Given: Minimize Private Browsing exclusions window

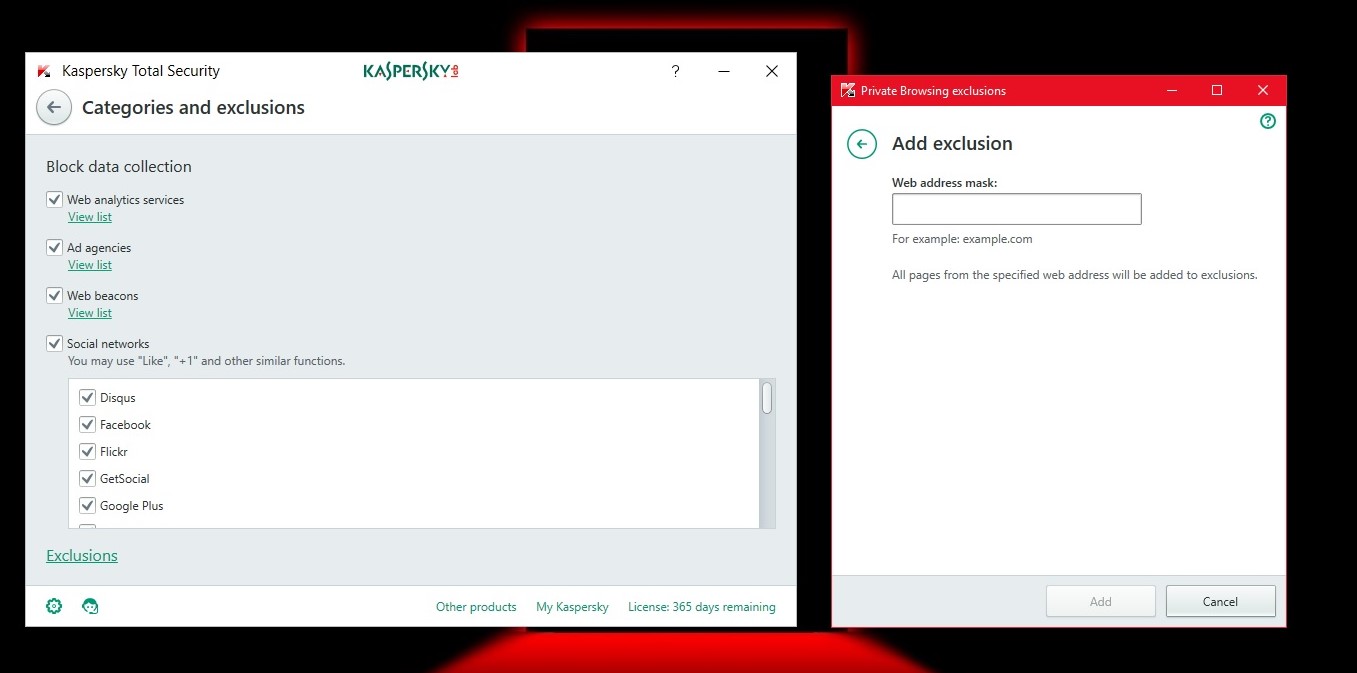Looking at the screenshot, I should [1171, 90].
